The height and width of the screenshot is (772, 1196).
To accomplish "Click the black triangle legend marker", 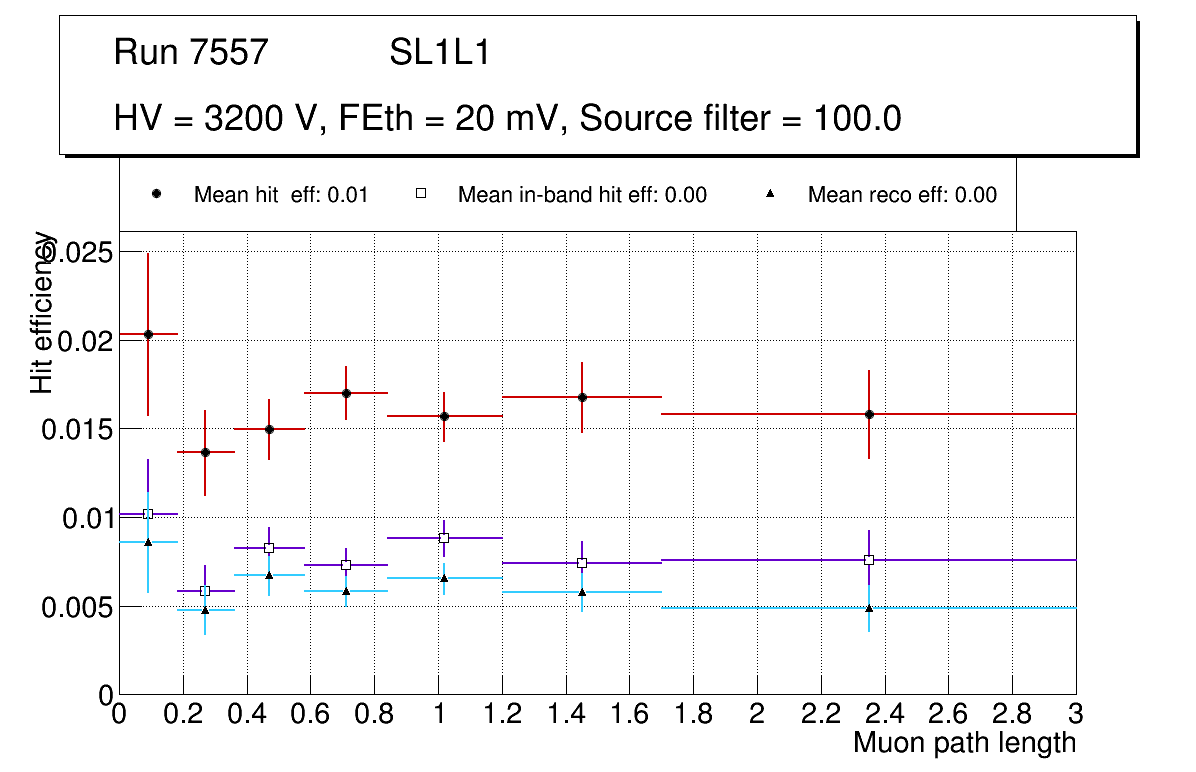I will (770, 195).
